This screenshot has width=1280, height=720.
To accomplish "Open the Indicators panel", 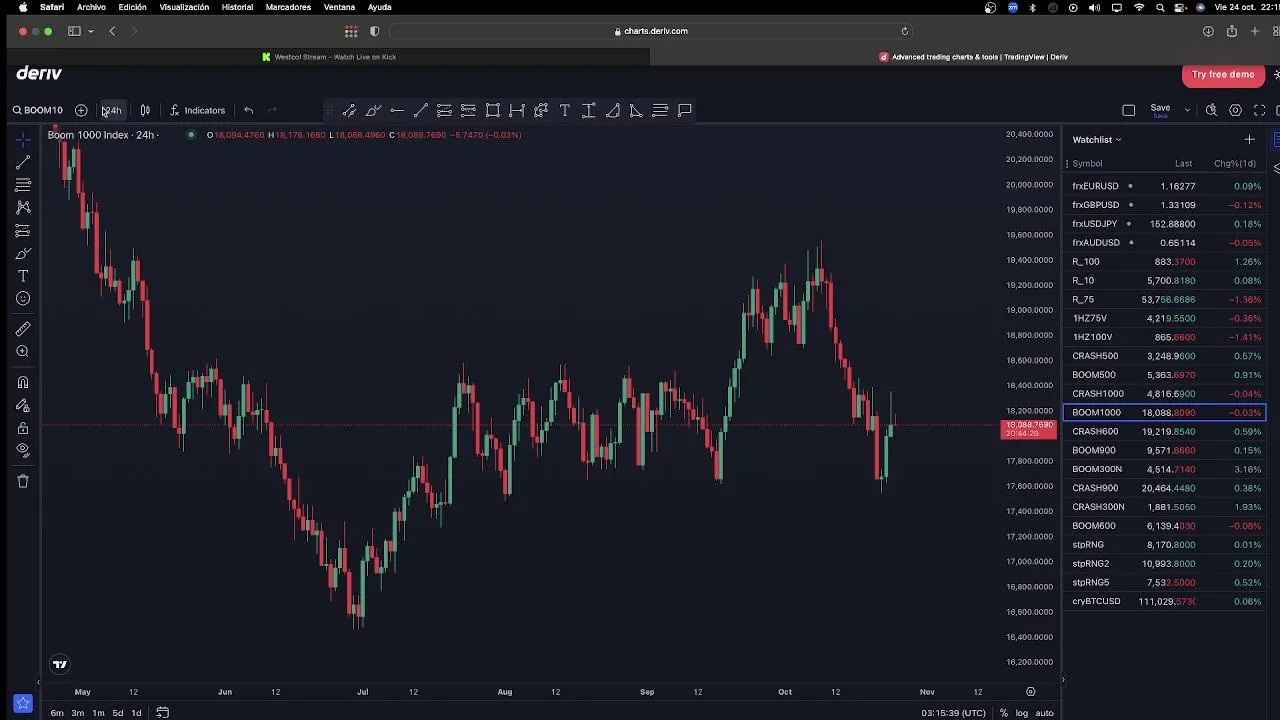I will coord(197,110).
